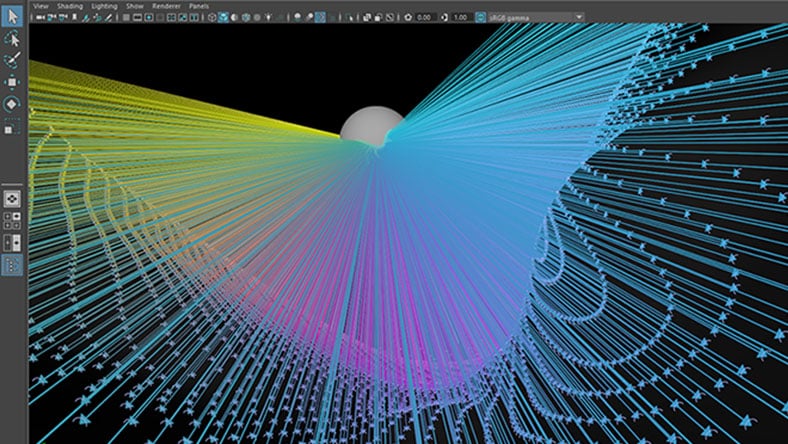This screenshot has height=444, width=788.
Task: Activate the Rotate tool
Action: (x=12, y=104)
